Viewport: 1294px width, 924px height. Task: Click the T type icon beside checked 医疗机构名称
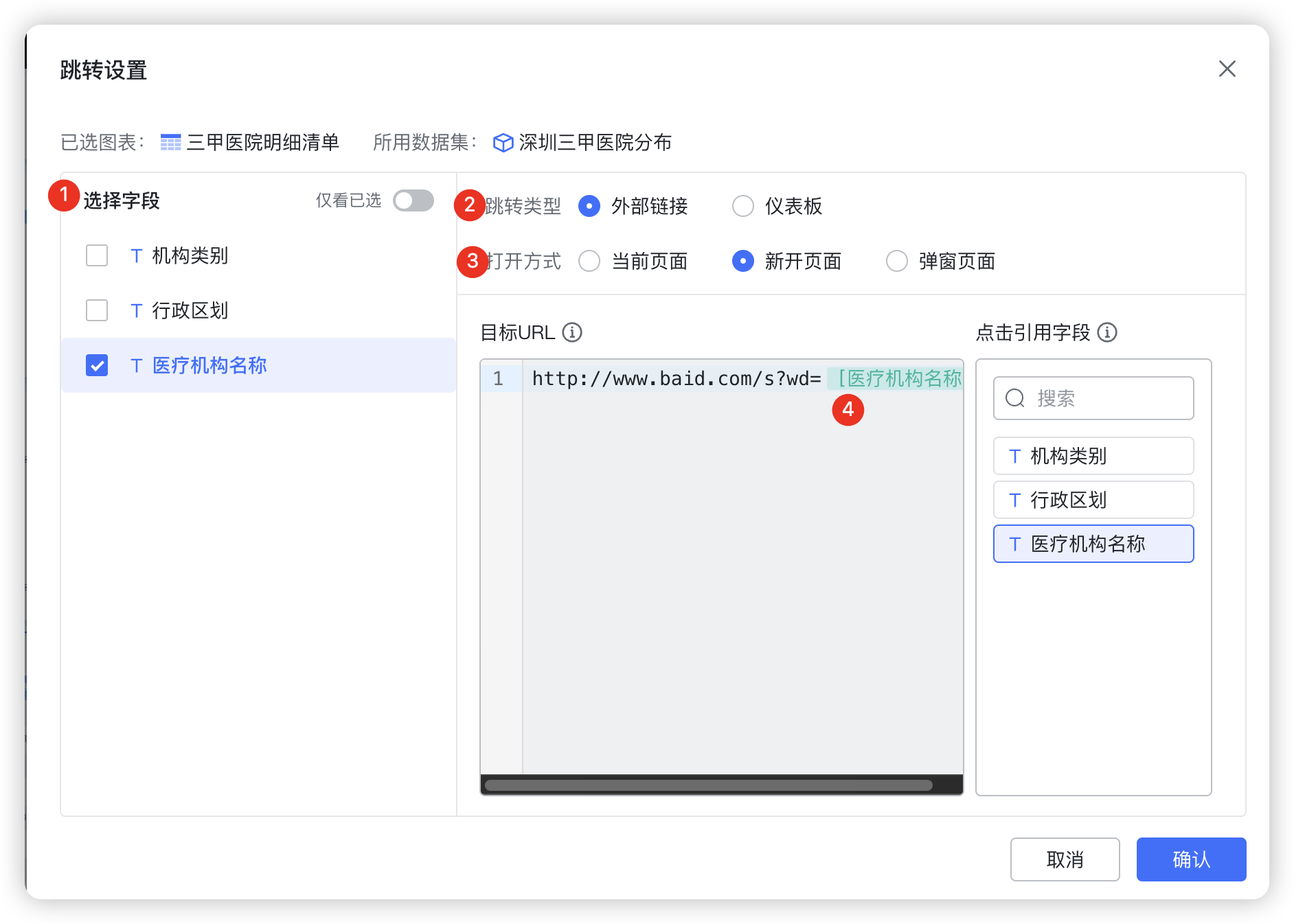tap(136, 366)
